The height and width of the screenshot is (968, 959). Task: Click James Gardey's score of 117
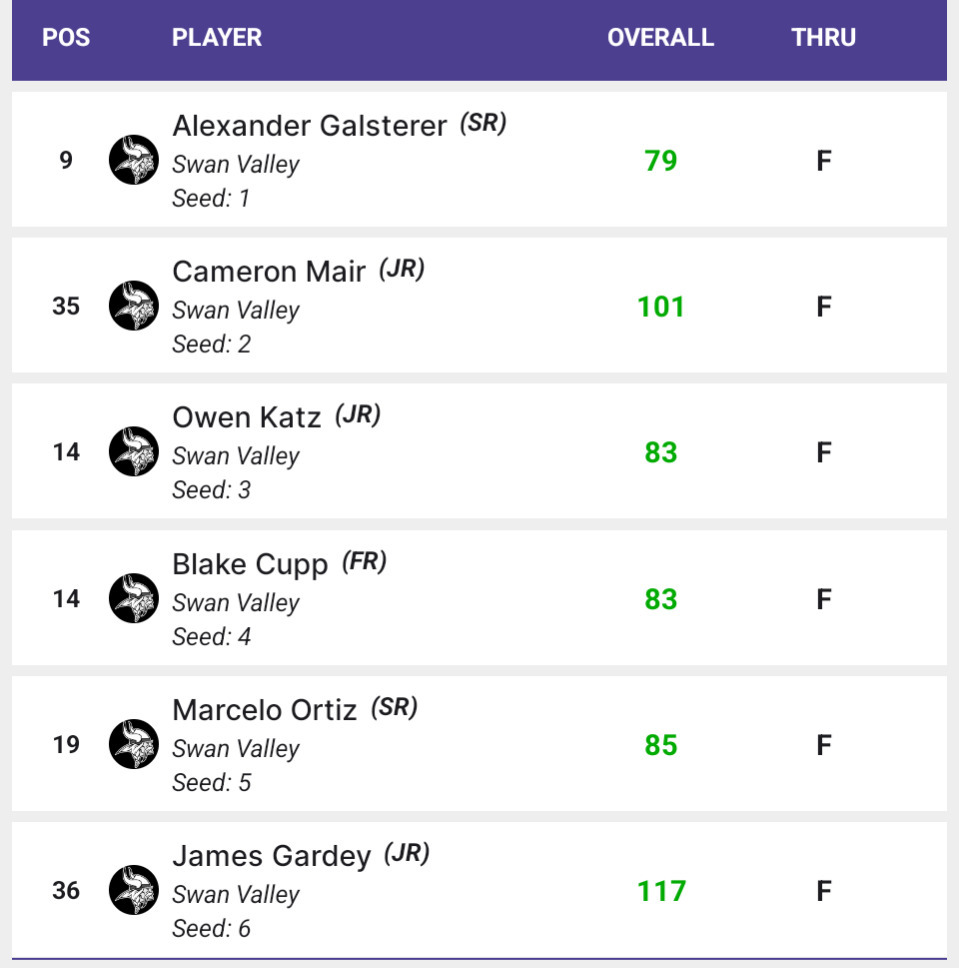(x=661, y=891)
